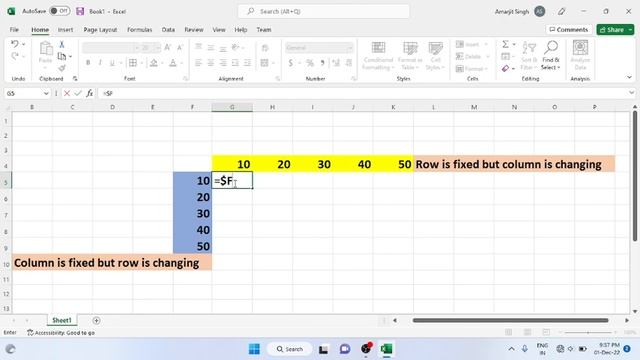This screenshot has width=640, height=360.
Task: Click the Font Color A icon
Action: [x=173, y=62]
